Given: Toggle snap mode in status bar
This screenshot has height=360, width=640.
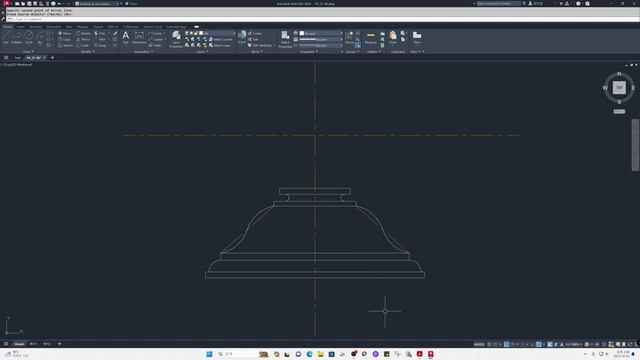Looking at the screenshot, I should pos(495,344).
